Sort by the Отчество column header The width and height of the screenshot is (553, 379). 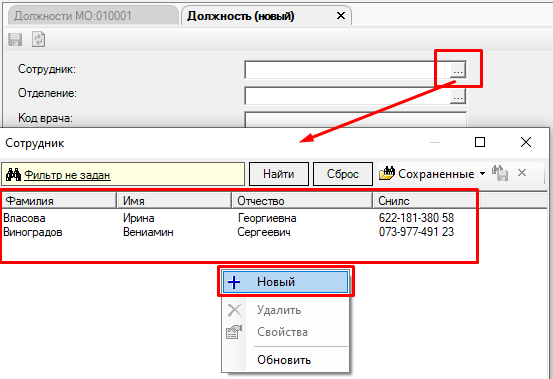302,201
